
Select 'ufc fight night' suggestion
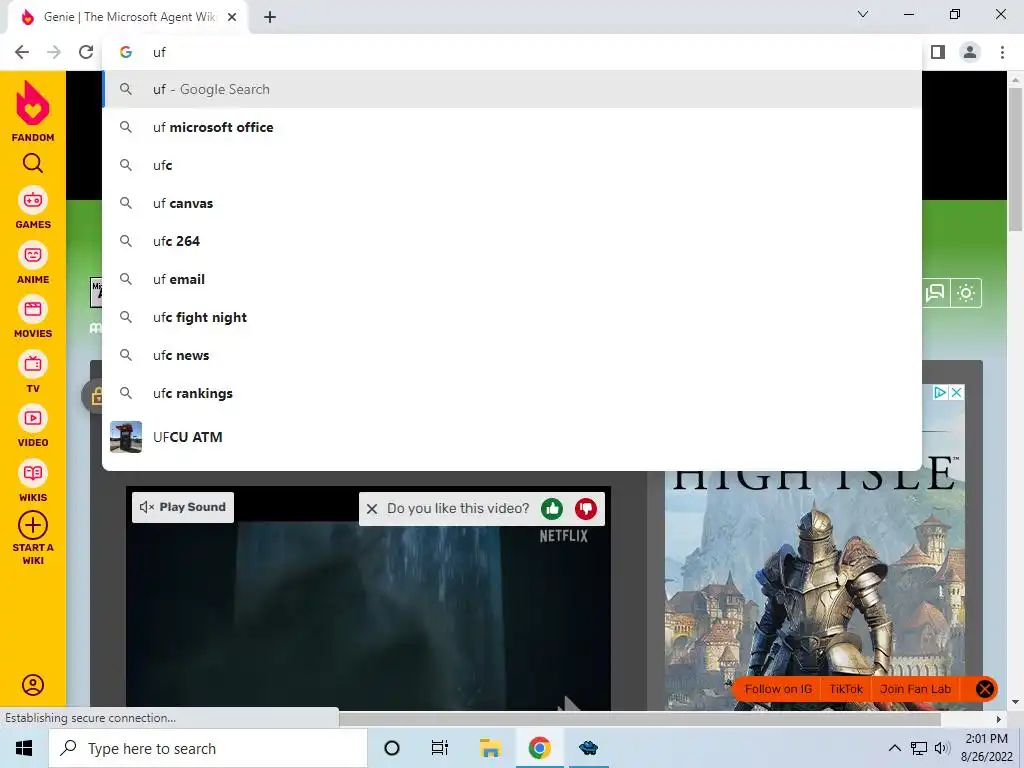pos(512,317)
